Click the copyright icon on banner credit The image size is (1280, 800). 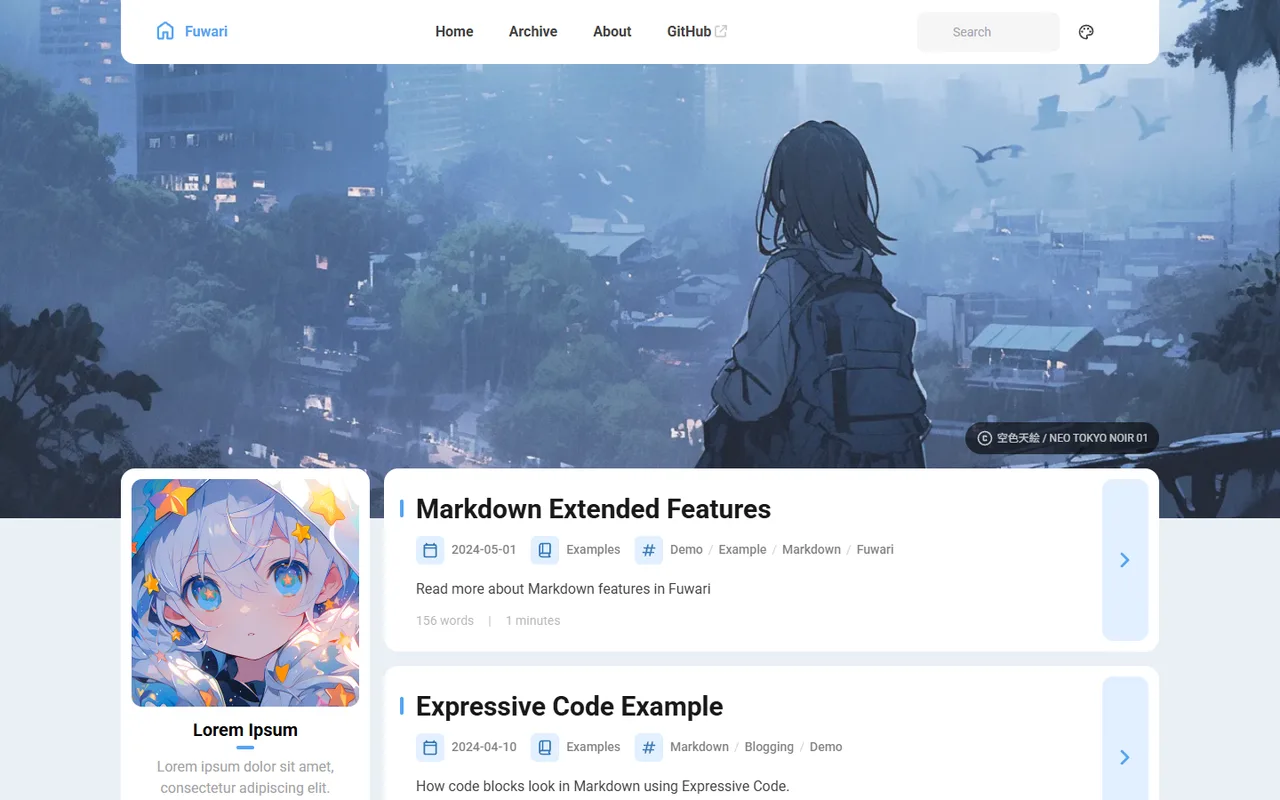tap(984, 438)
